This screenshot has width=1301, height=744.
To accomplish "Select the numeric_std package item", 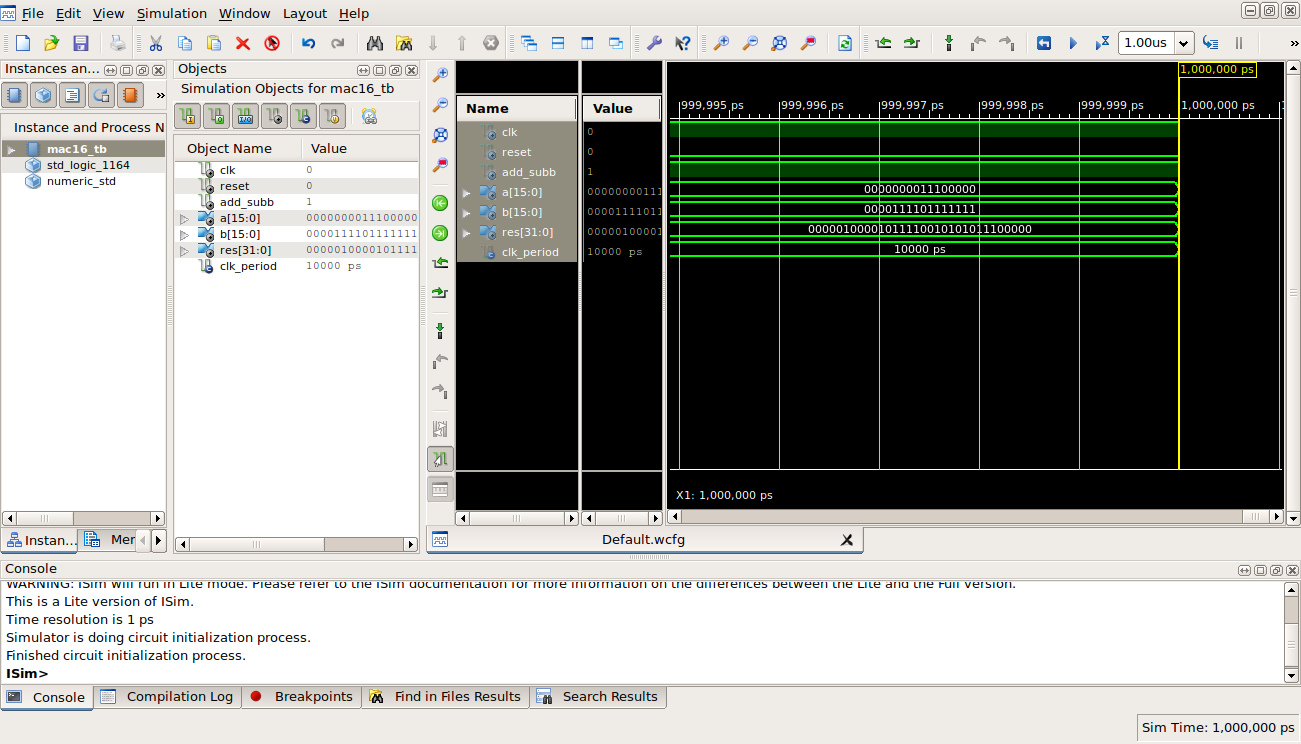I will [x=81, y=181].
